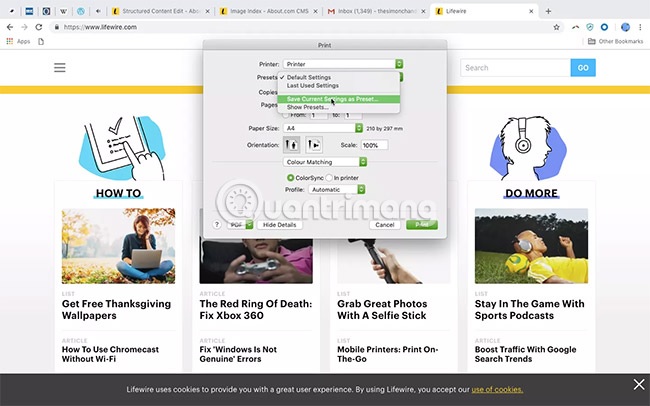The image size is (650, 406).
Task: Dismiss the cookie notice with the X
Action: [639, 384]
